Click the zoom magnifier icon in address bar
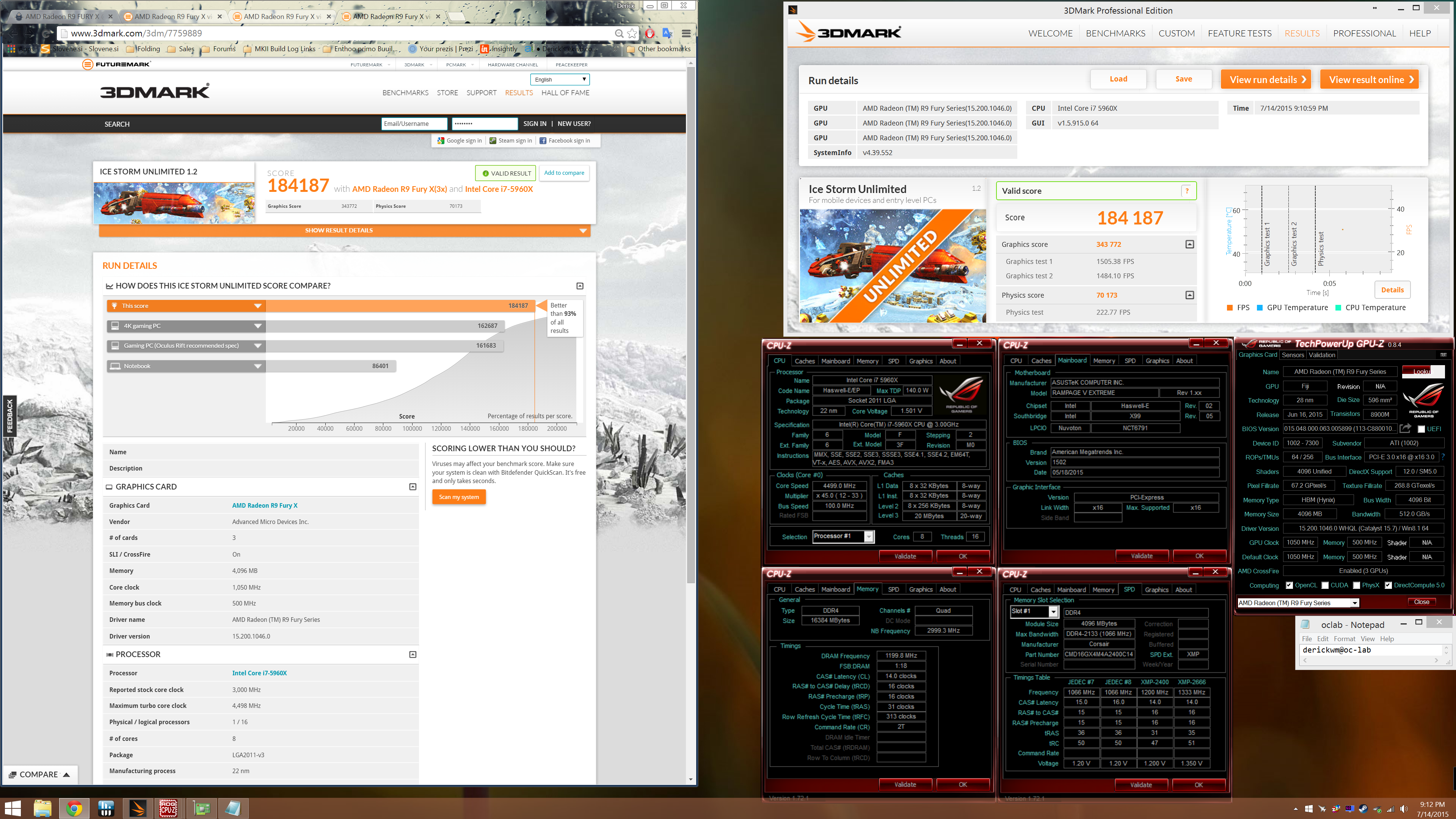Image resolution: width=1456 pixels, height=819 pixels. [619, 33]
